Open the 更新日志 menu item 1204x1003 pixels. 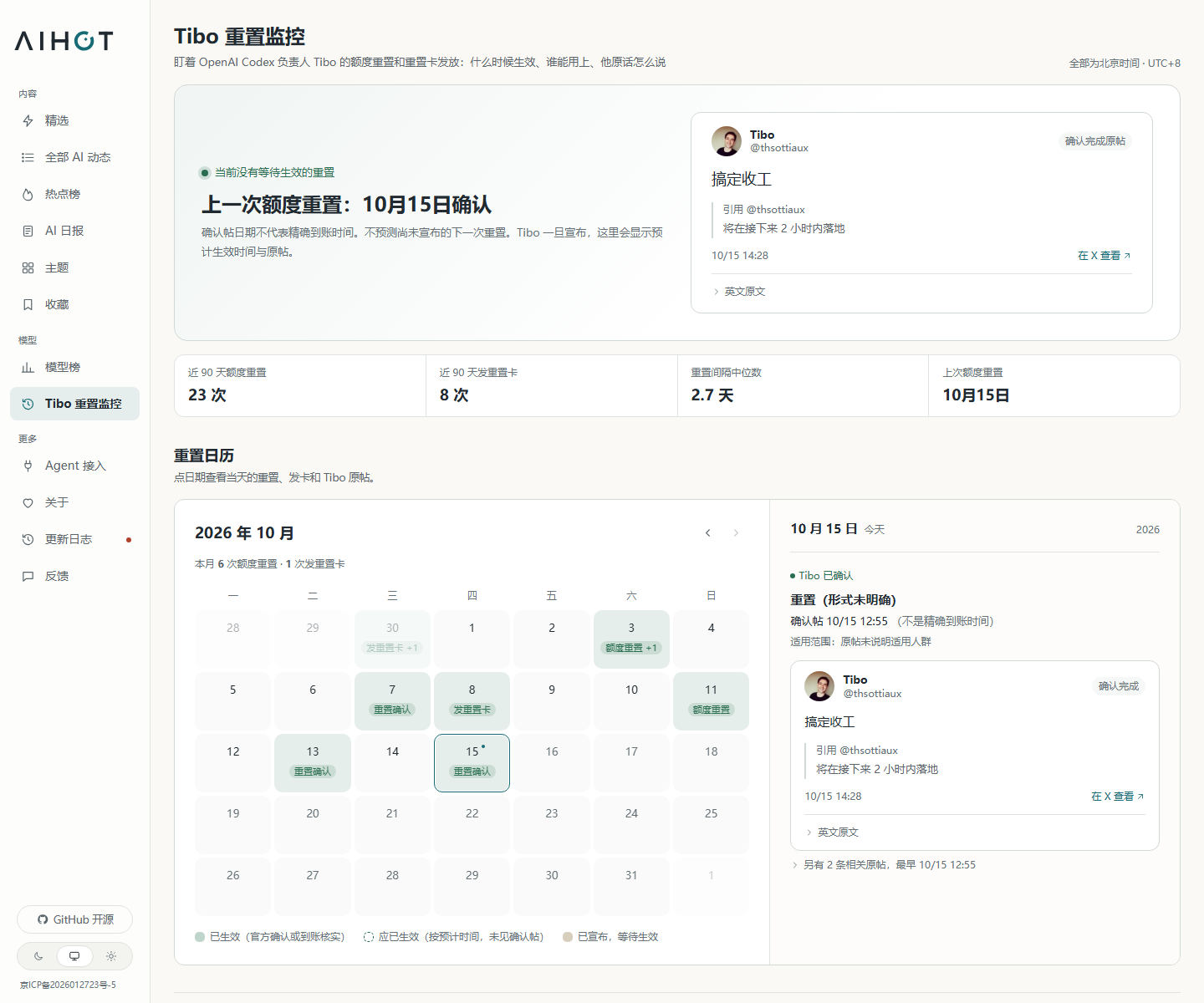pyautogui.click(x=74, y=539)
